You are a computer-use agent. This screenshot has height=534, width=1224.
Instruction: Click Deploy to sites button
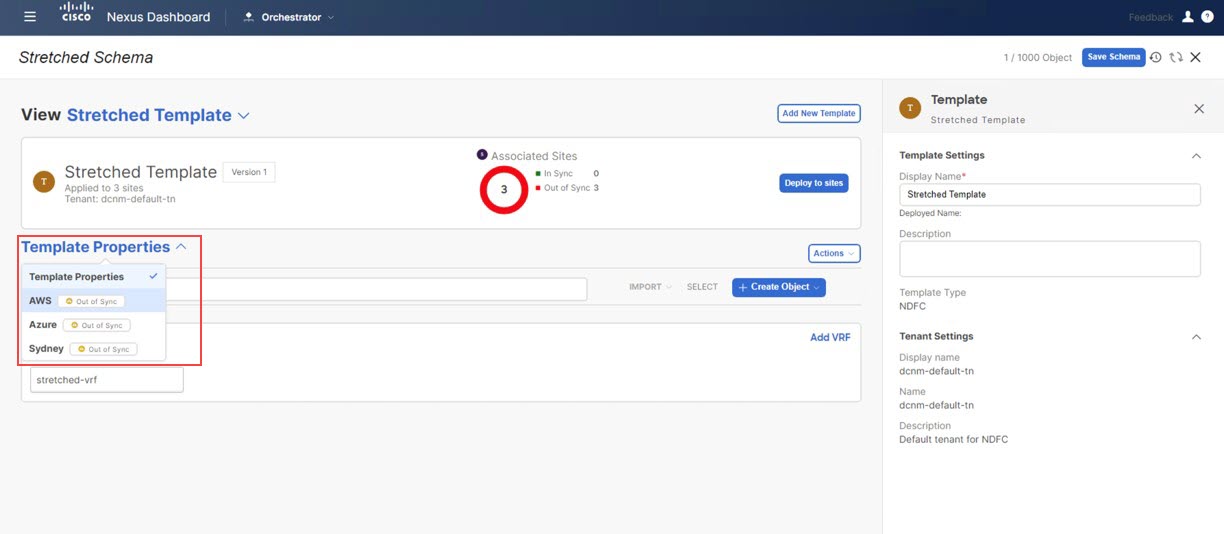814,183
